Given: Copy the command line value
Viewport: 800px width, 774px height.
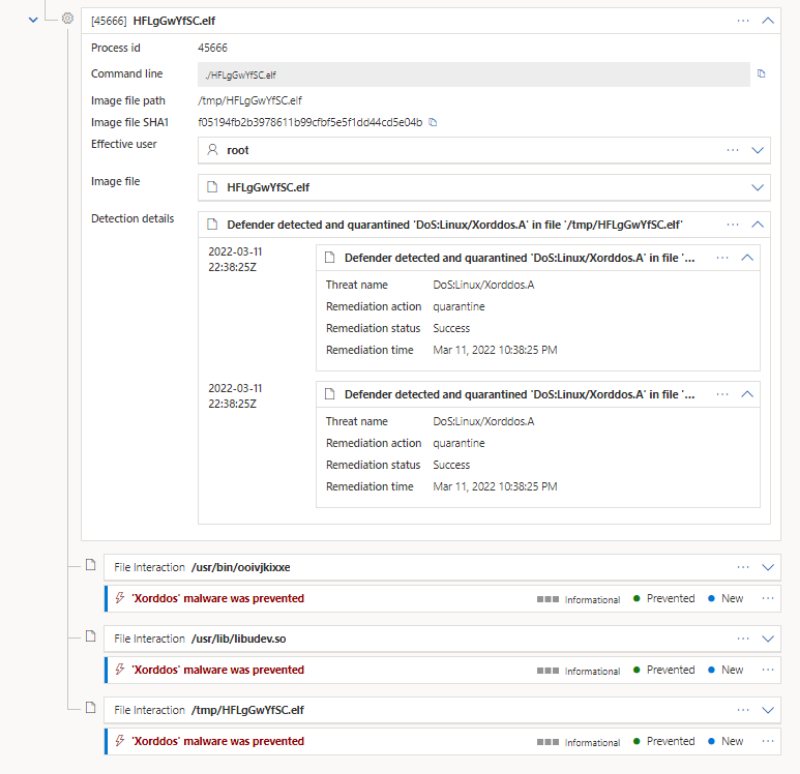Looking at the screenshot, I should click(x=761, y=74).
